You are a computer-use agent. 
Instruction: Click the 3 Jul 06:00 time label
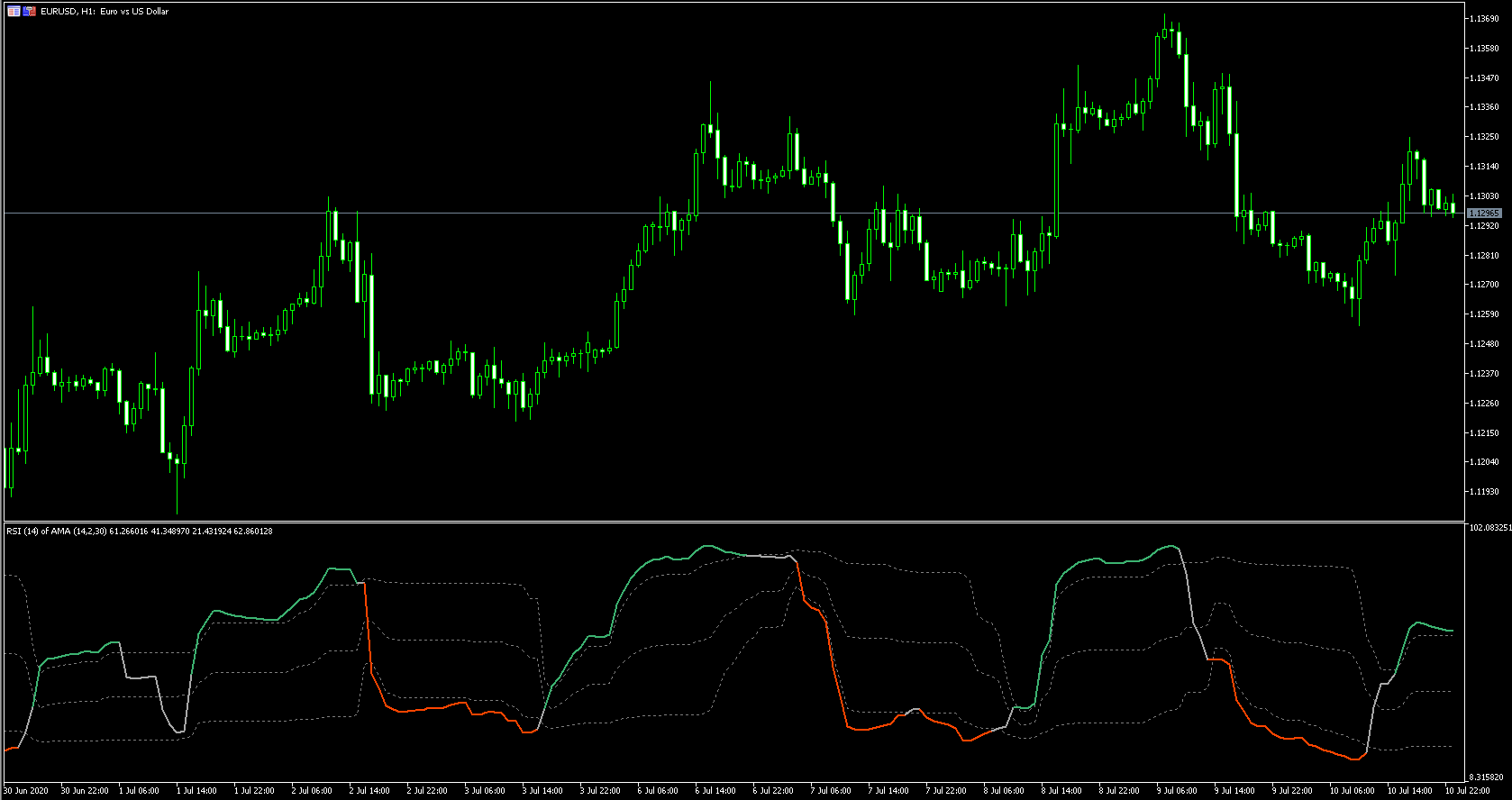click(x=485, y=791)
